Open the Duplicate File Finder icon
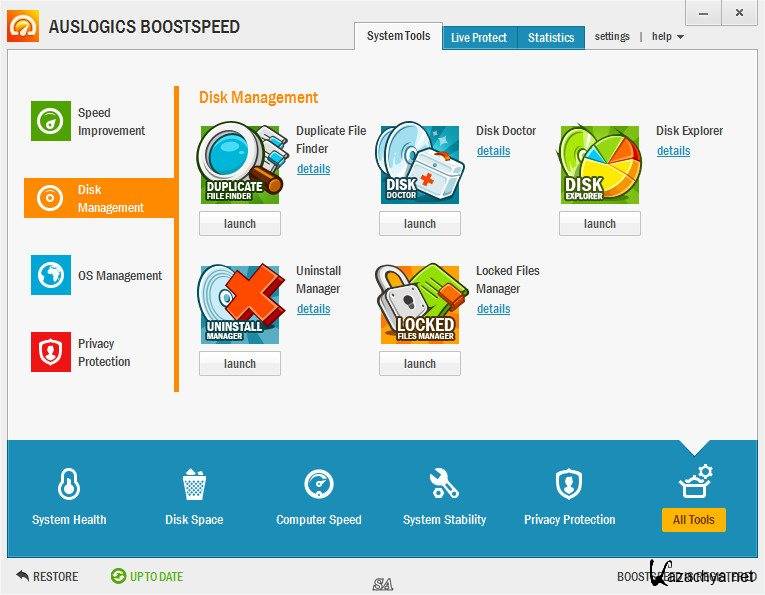 tap(240, 164)
